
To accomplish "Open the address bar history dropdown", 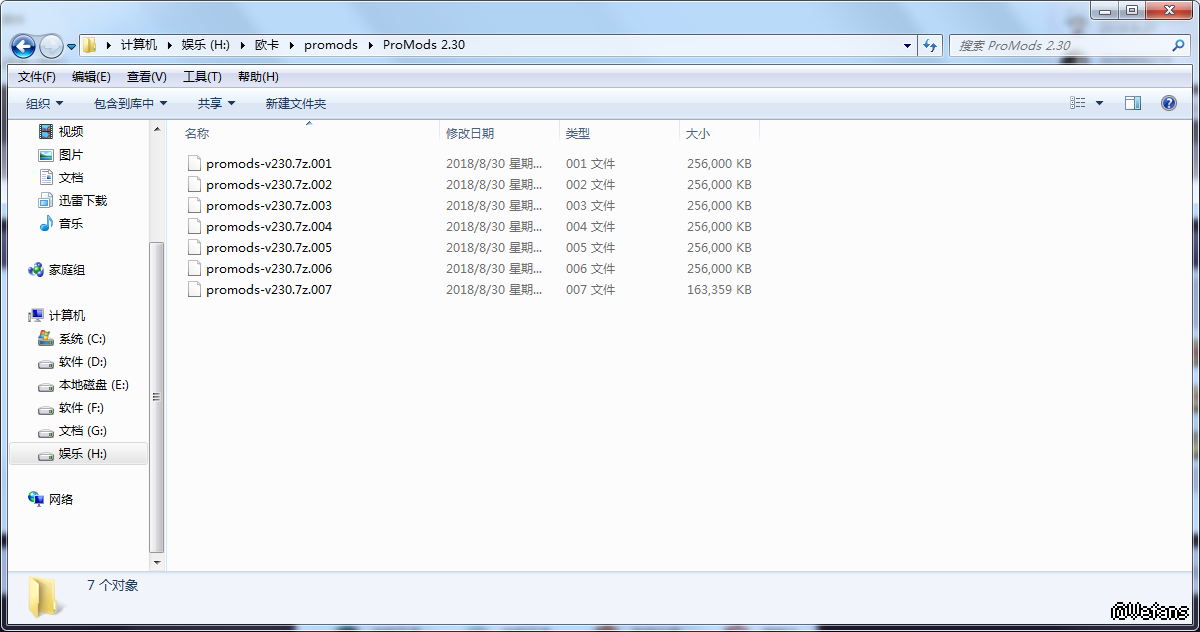I will coord(907,45).
